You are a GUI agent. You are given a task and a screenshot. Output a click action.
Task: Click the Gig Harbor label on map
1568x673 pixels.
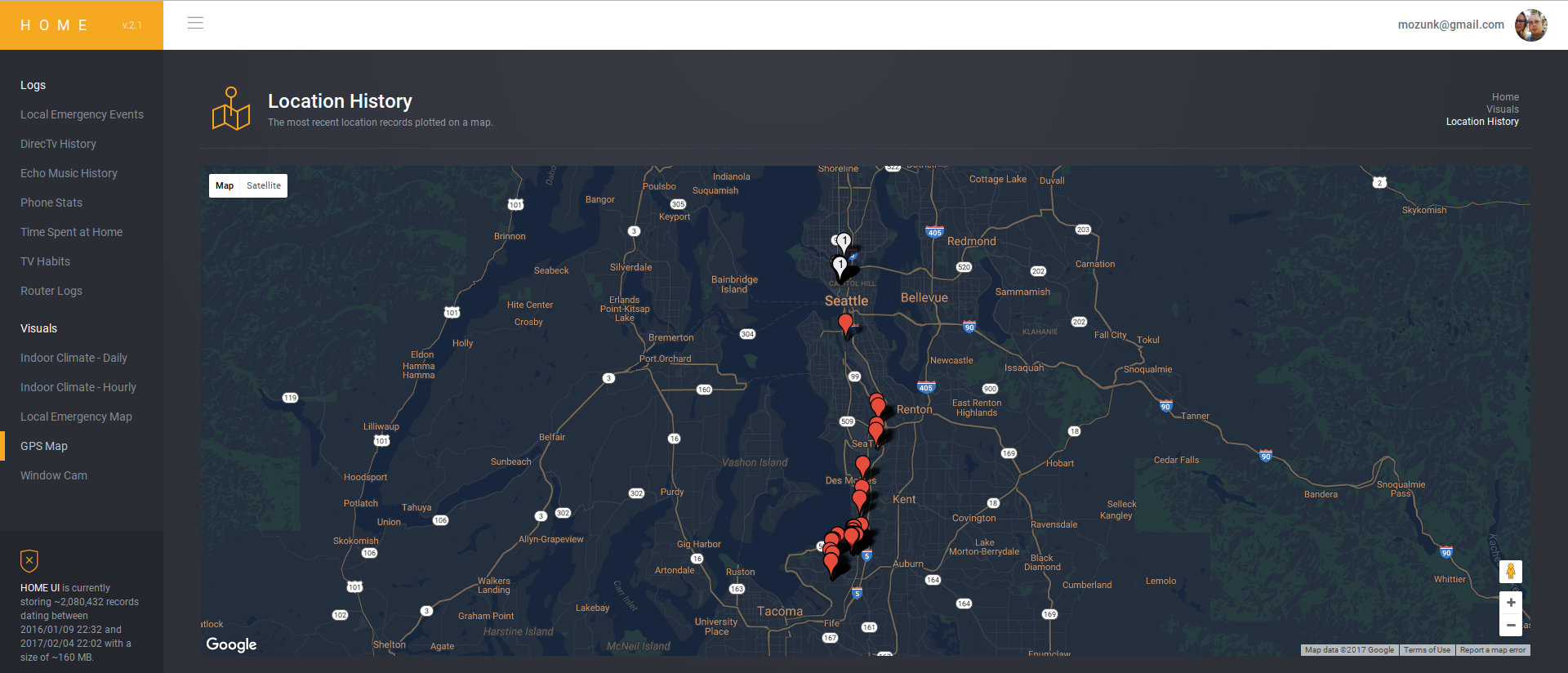pyautogui.click(x=699, y=544)
